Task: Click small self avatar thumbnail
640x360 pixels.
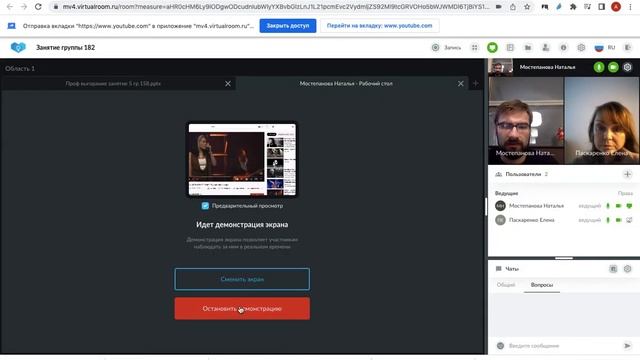Action: point(501,67)
